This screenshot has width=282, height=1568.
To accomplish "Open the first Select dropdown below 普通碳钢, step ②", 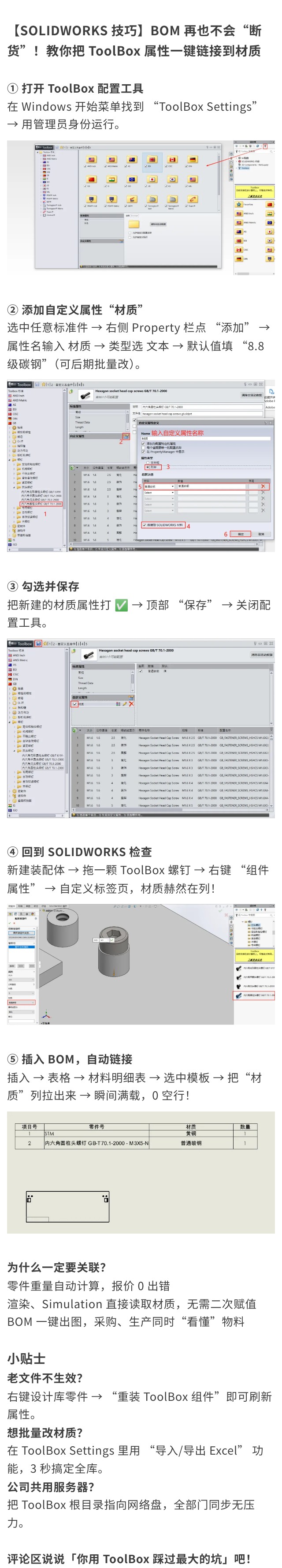I will tap(158, 492).
